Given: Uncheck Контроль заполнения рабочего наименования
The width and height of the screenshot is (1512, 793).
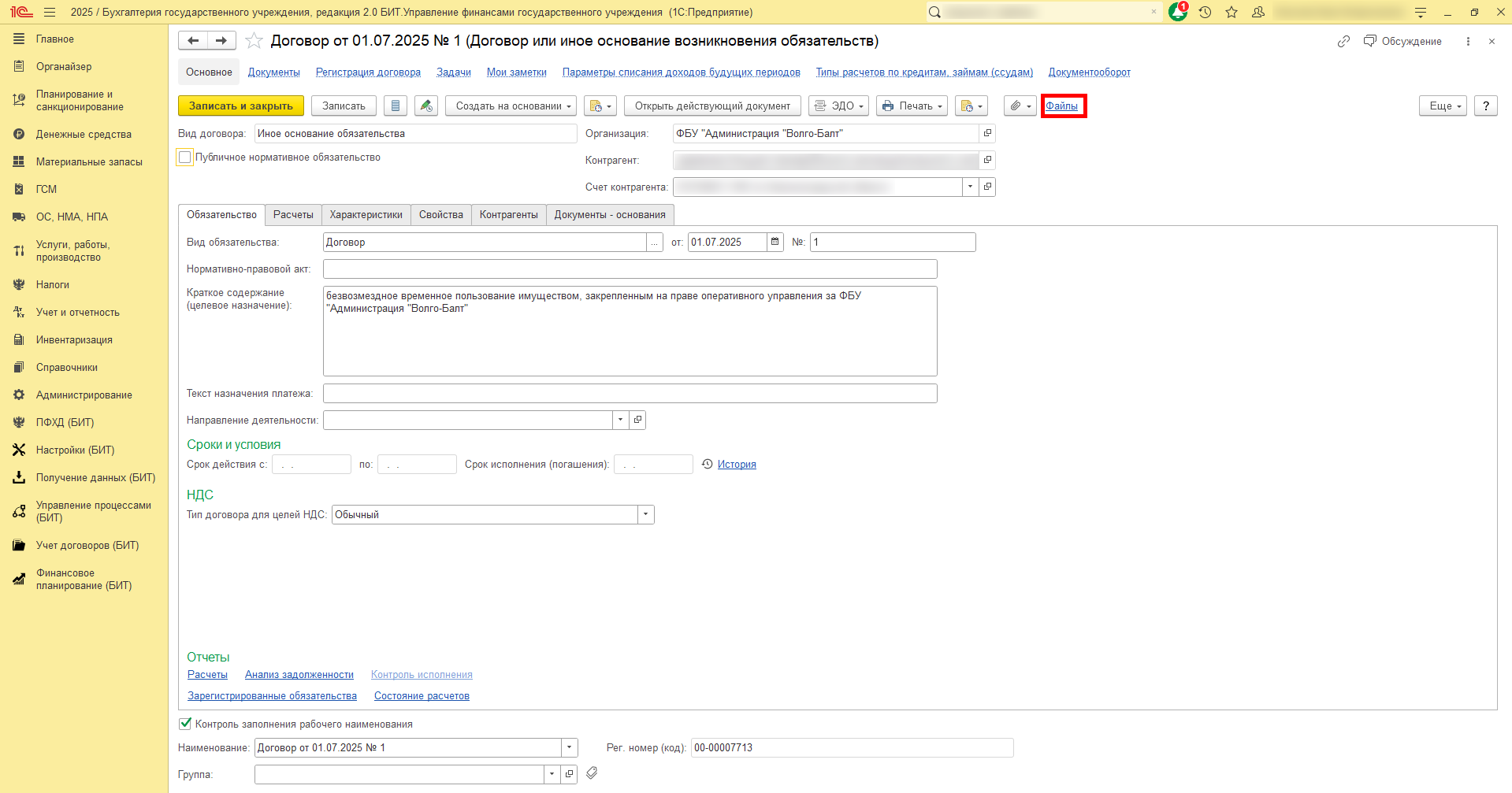Looking at the screenshot, I should [185, 724].
